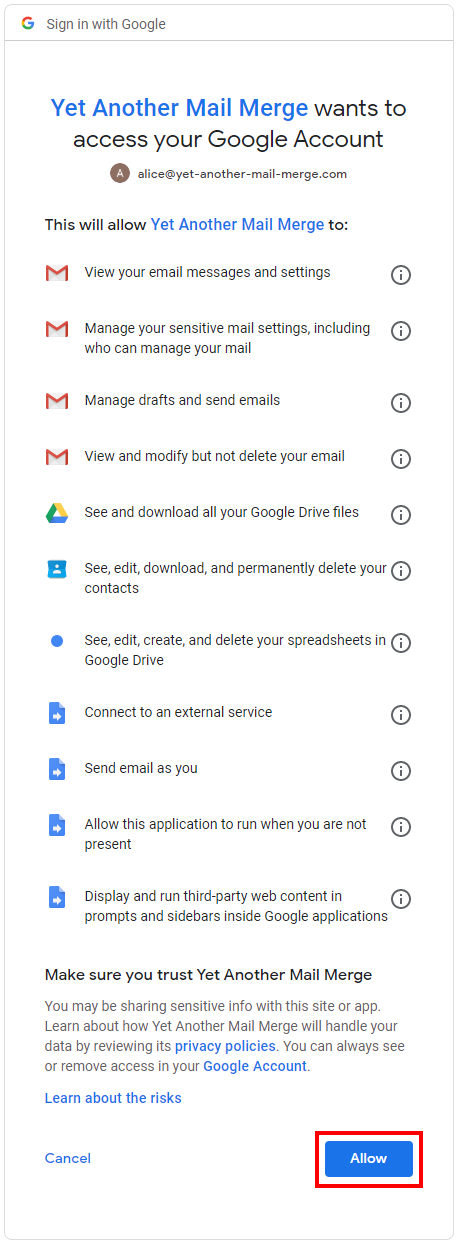Open info for third-party web content permission
The image size is (458, 1244).
click(x=401, y=899)
